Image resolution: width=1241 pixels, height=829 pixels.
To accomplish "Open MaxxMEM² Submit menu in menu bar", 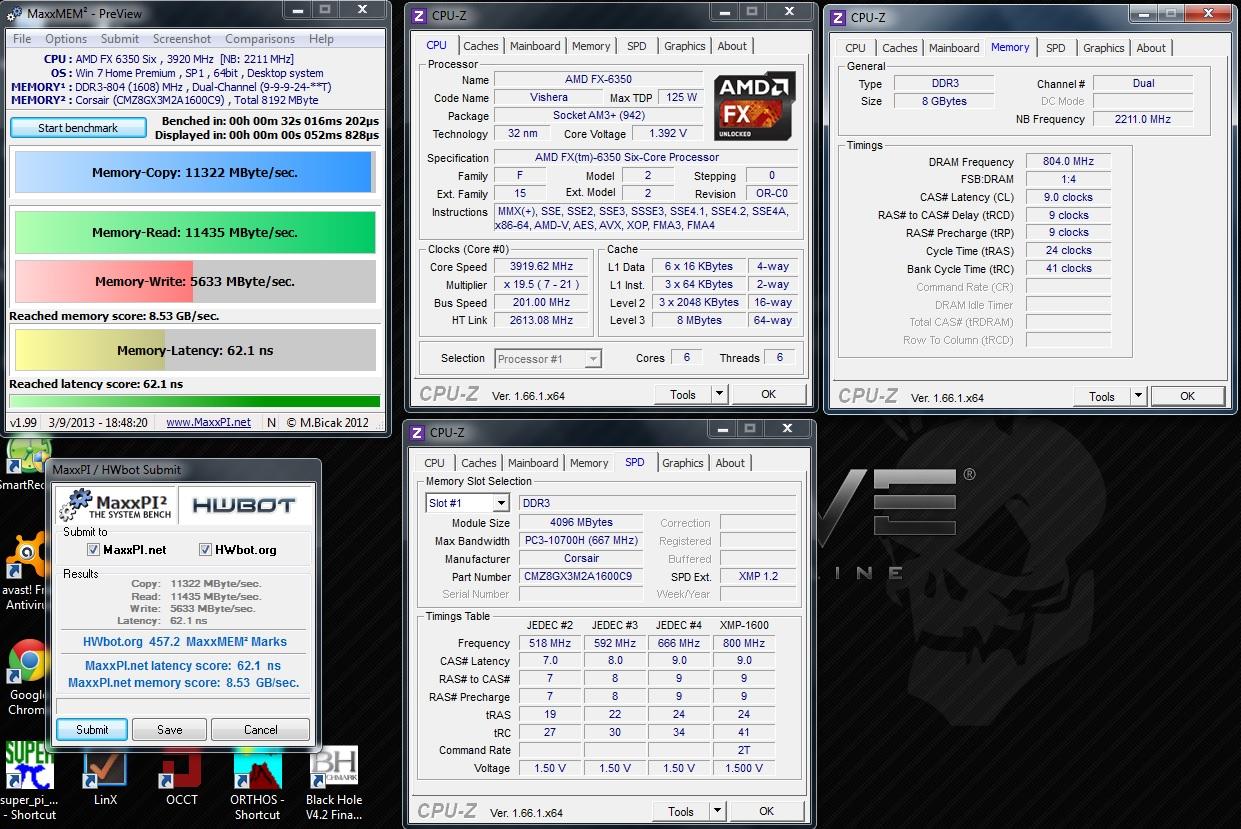I will 120,39.
